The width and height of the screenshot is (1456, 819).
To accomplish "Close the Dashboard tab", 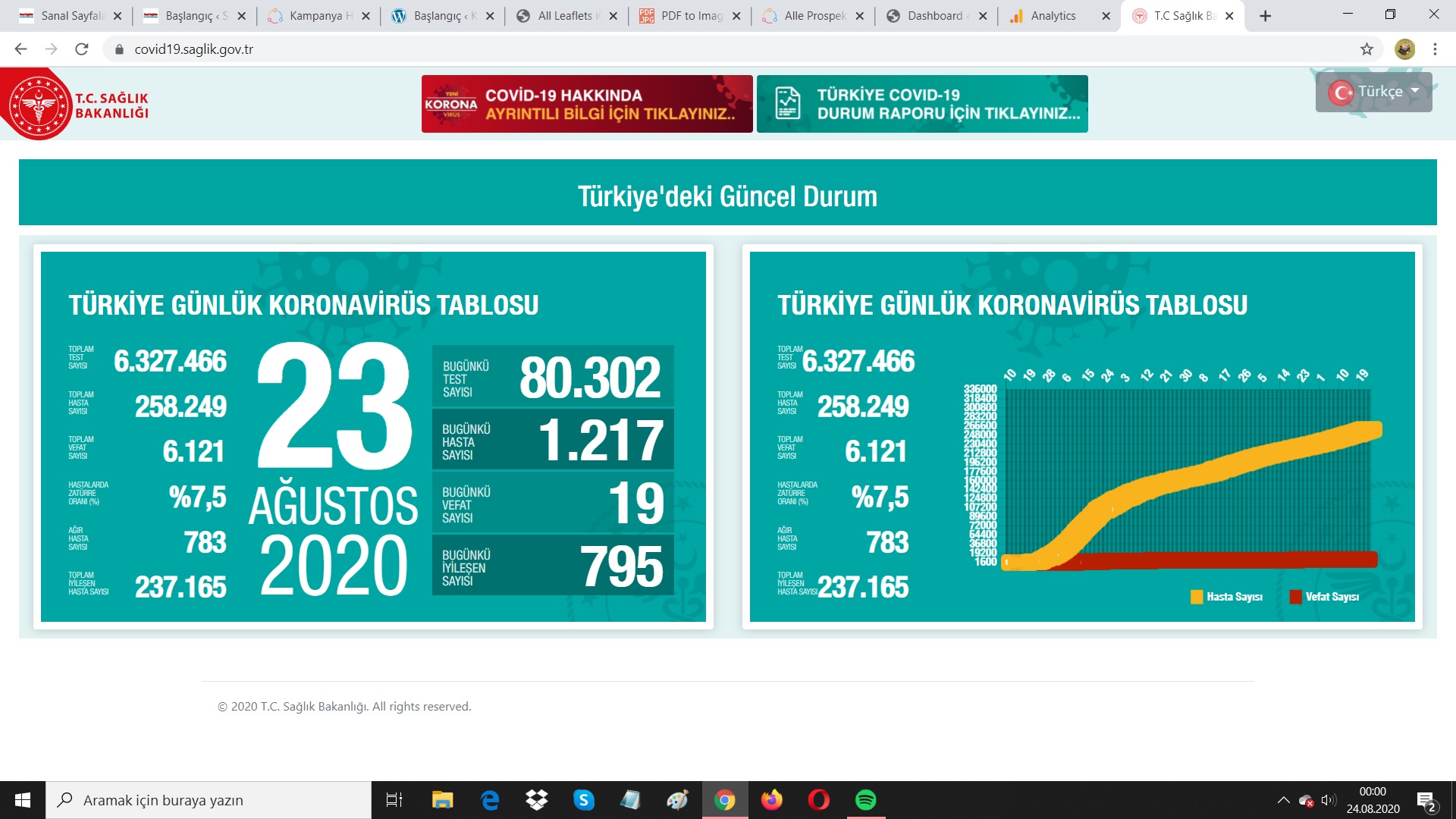I will pyautogui.click(x=983, y=16).
